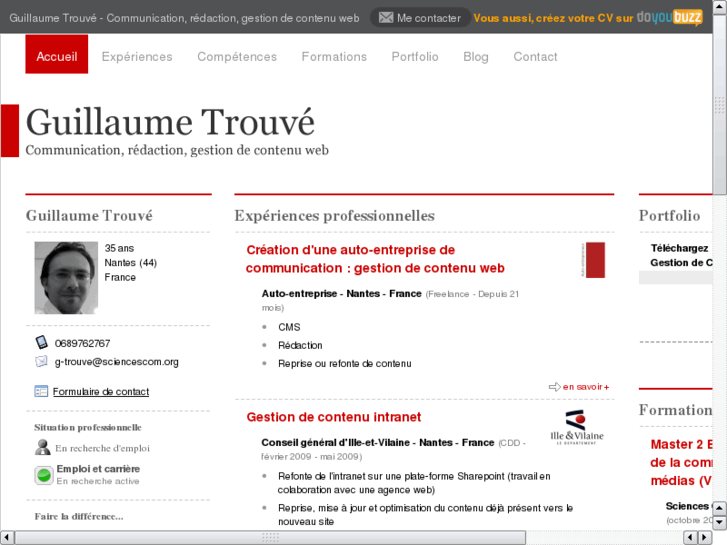This screenshot has height=545, width=727.
Task: Click the arrow icon beside en savoir +
Action: (555, 387)
